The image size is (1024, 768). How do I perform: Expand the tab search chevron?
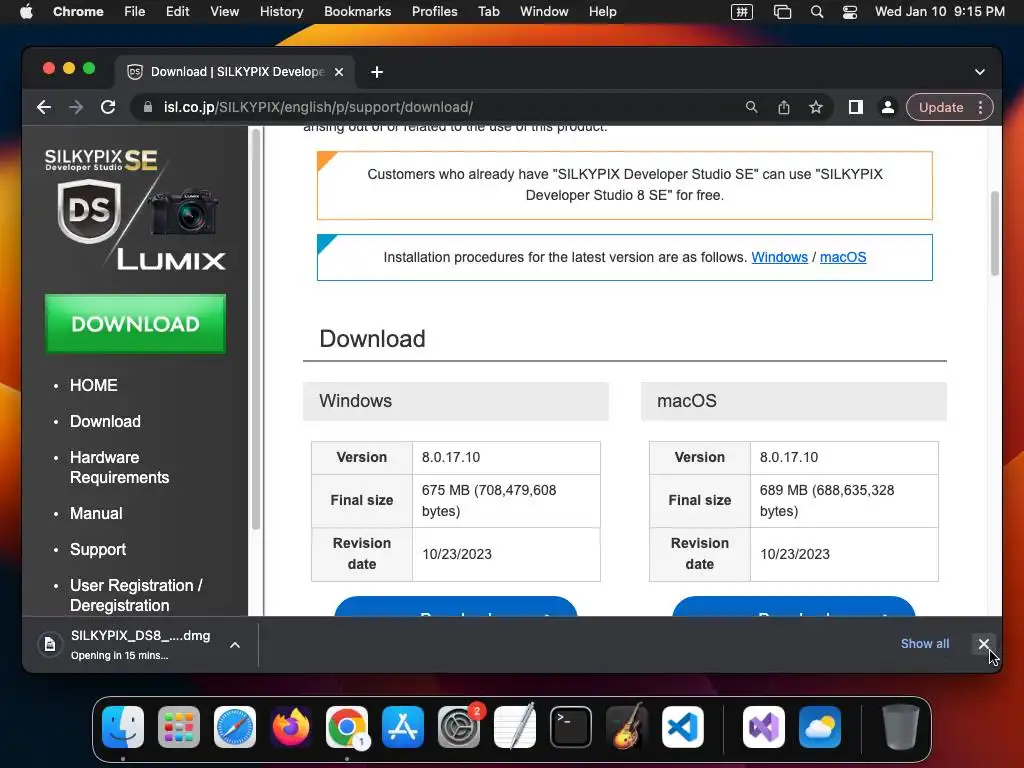click(x=980, y=72)
